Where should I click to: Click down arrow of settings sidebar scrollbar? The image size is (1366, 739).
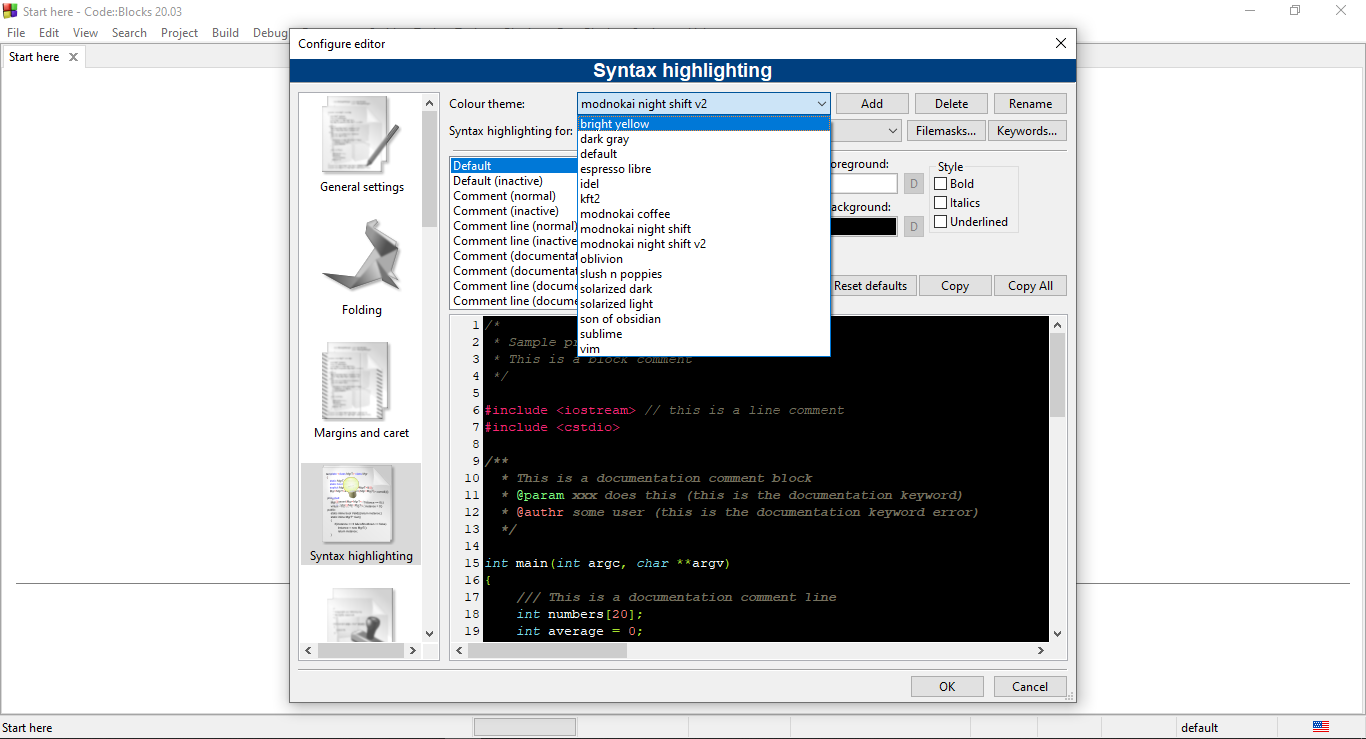(x=430, y=633)
